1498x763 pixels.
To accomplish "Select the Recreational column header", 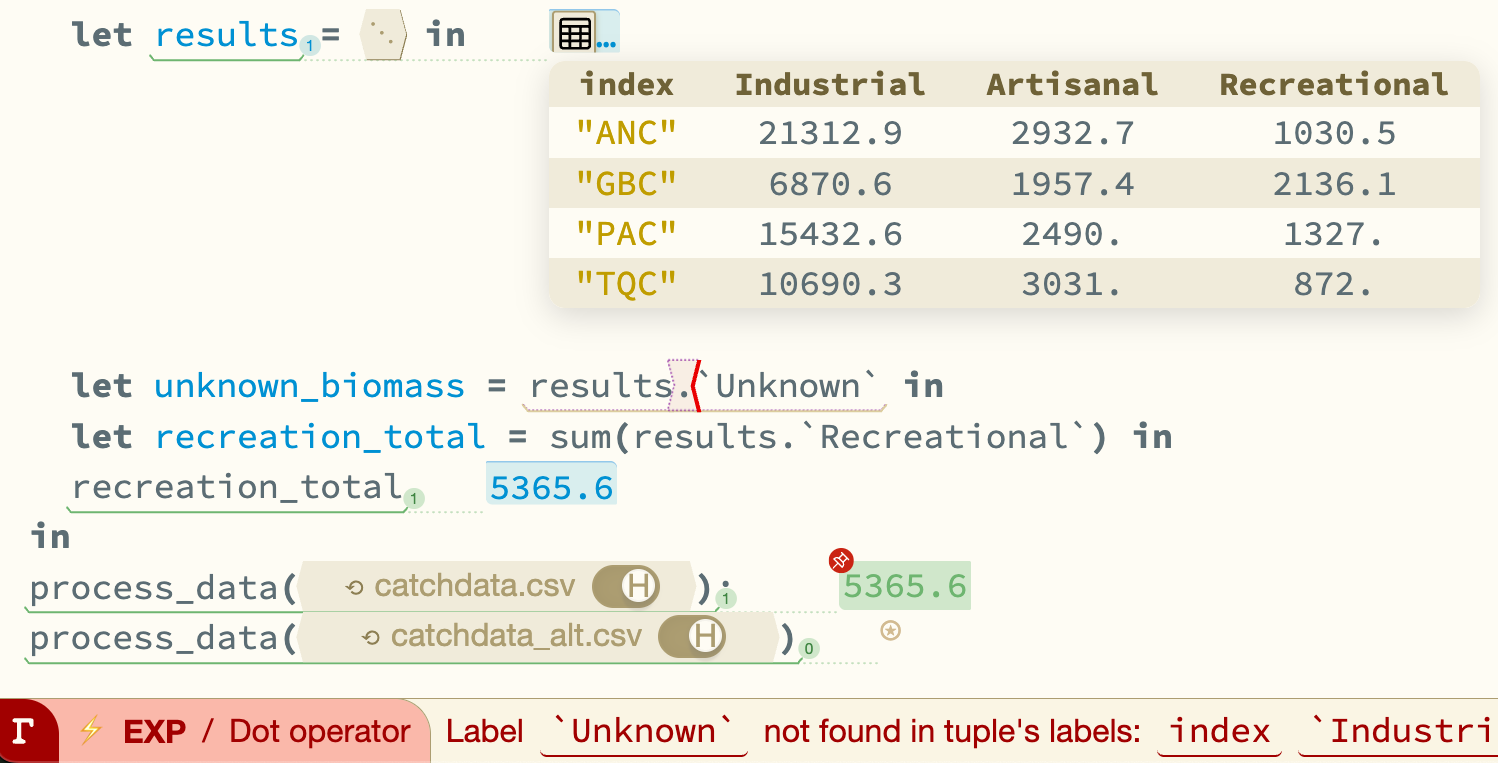I will tap(1334, 85).
